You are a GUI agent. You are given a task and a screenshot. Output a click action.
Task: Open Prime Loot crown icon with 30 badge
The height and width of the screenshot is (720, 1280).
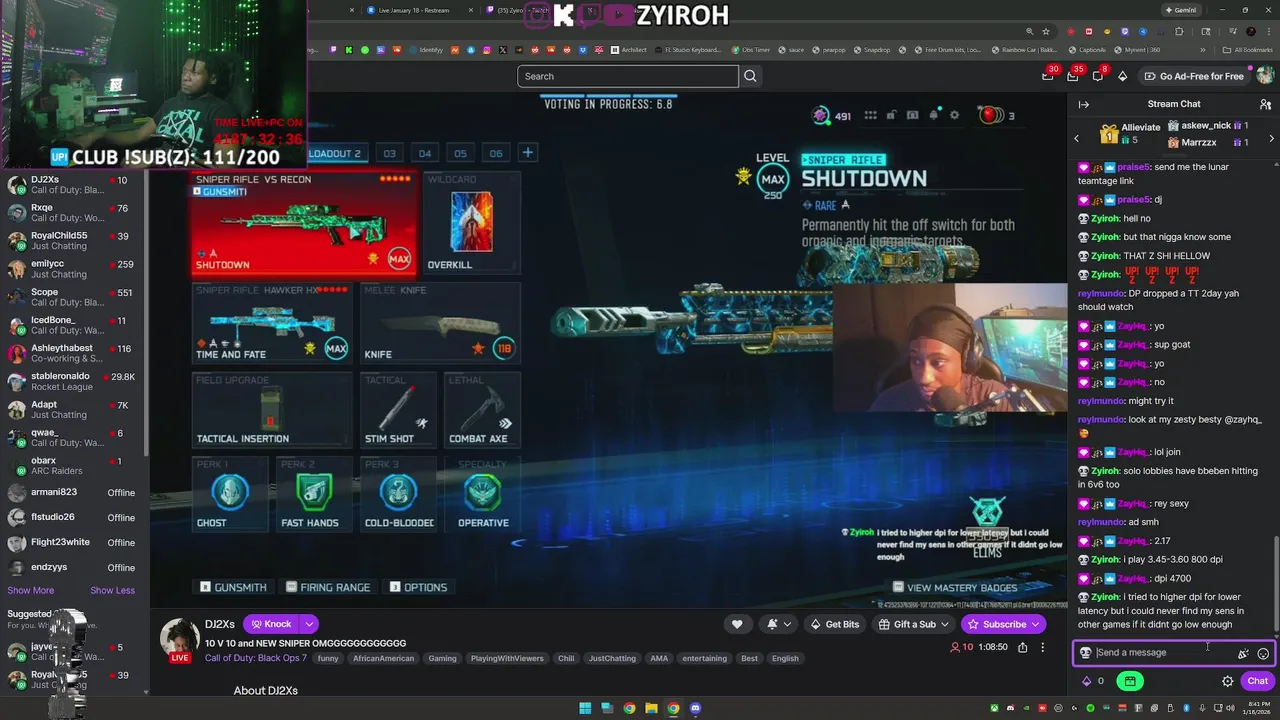[x=1047, y=76]
